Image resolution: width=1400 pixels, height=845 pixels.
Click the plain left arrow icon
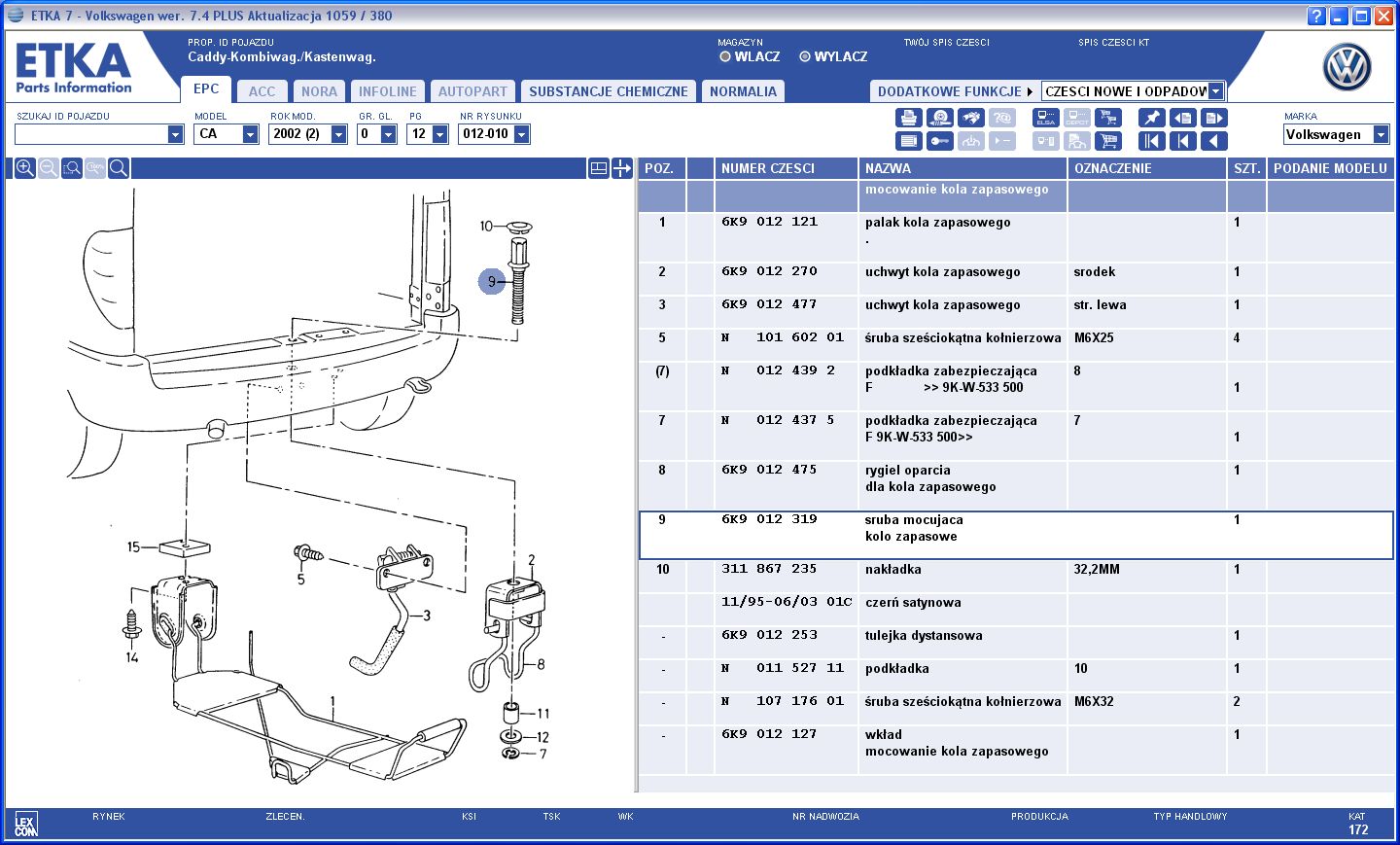click(1214, 141)
